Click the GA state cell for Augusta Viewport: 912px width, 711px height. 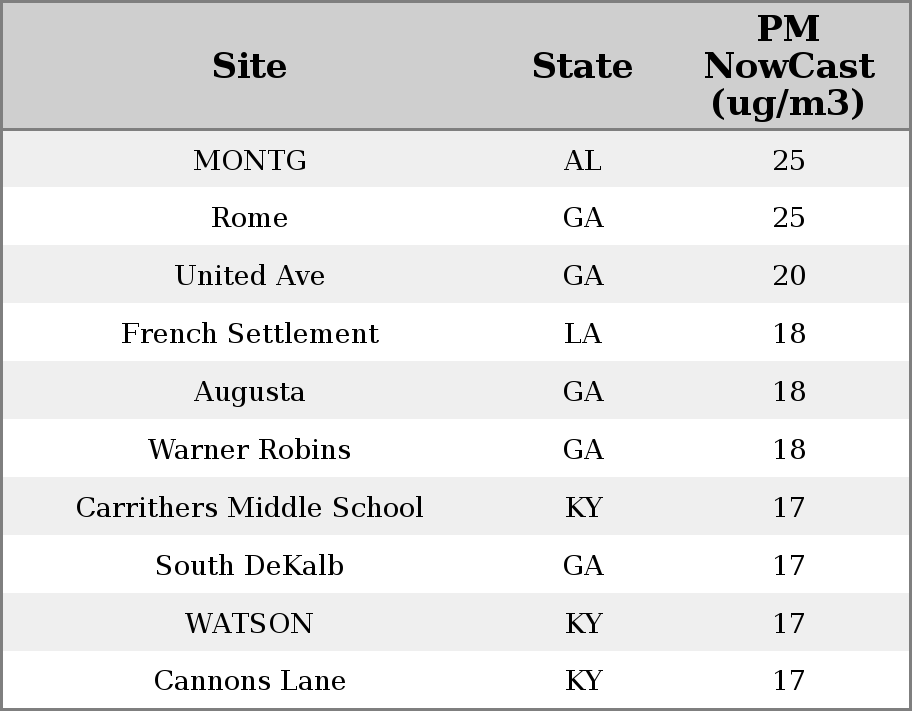pyautogui.click(x=583, y=391)
